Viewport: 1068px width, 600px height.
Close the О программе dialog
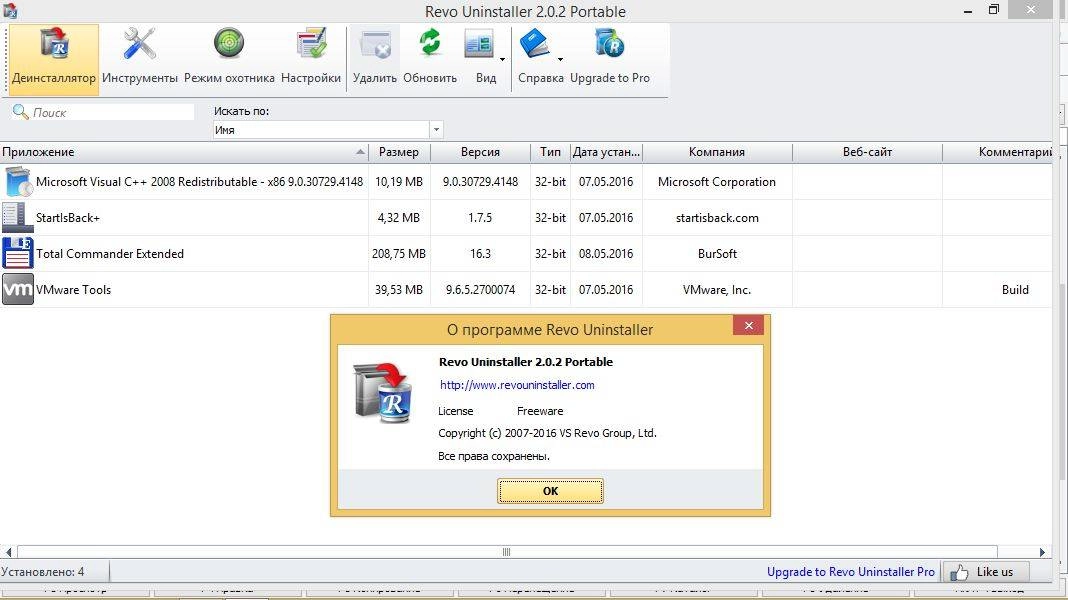pyautogui.click(x=749, y=326)
